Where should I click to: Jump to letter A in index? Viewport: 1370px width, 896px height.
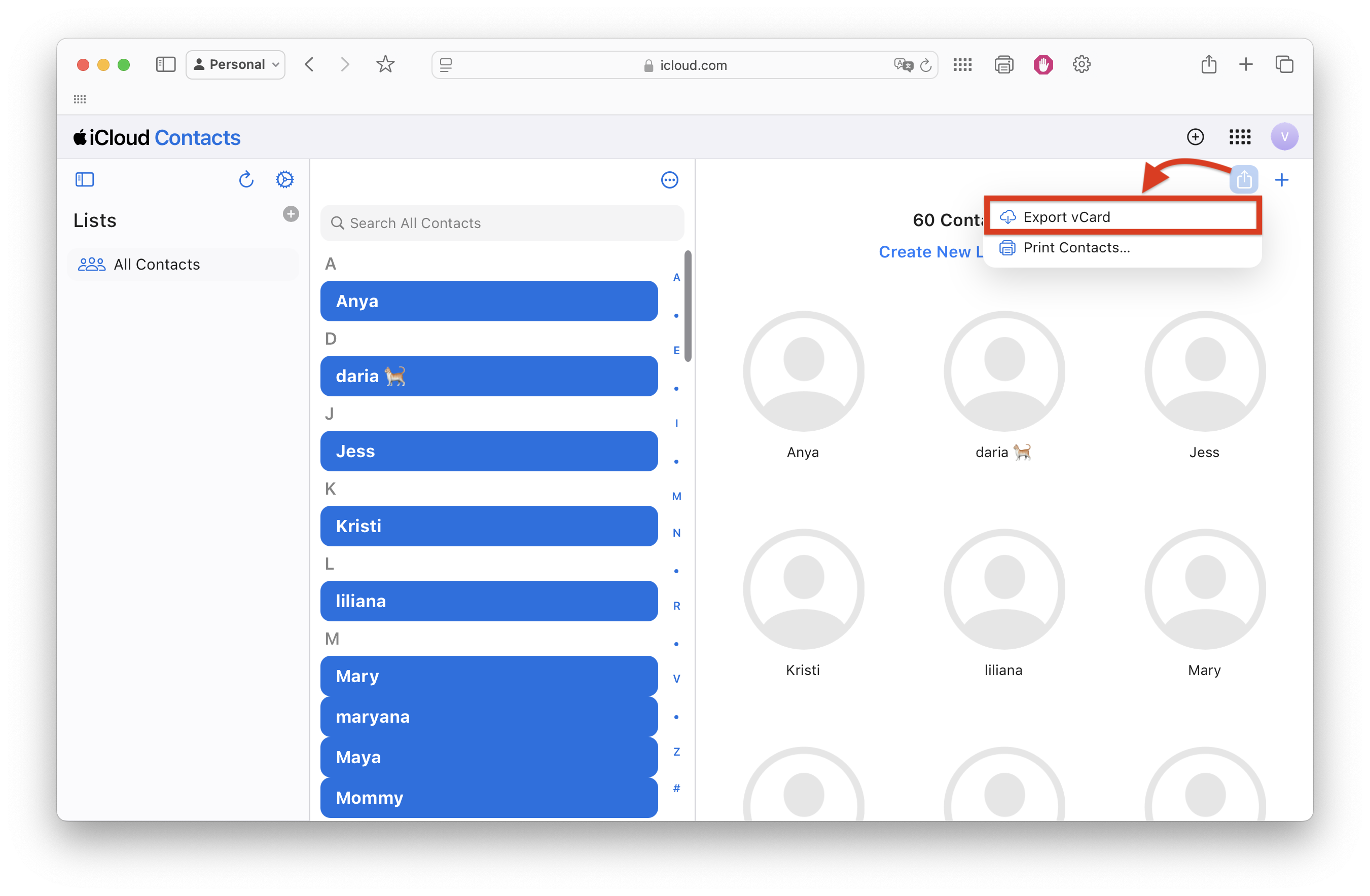pos(677,277)
